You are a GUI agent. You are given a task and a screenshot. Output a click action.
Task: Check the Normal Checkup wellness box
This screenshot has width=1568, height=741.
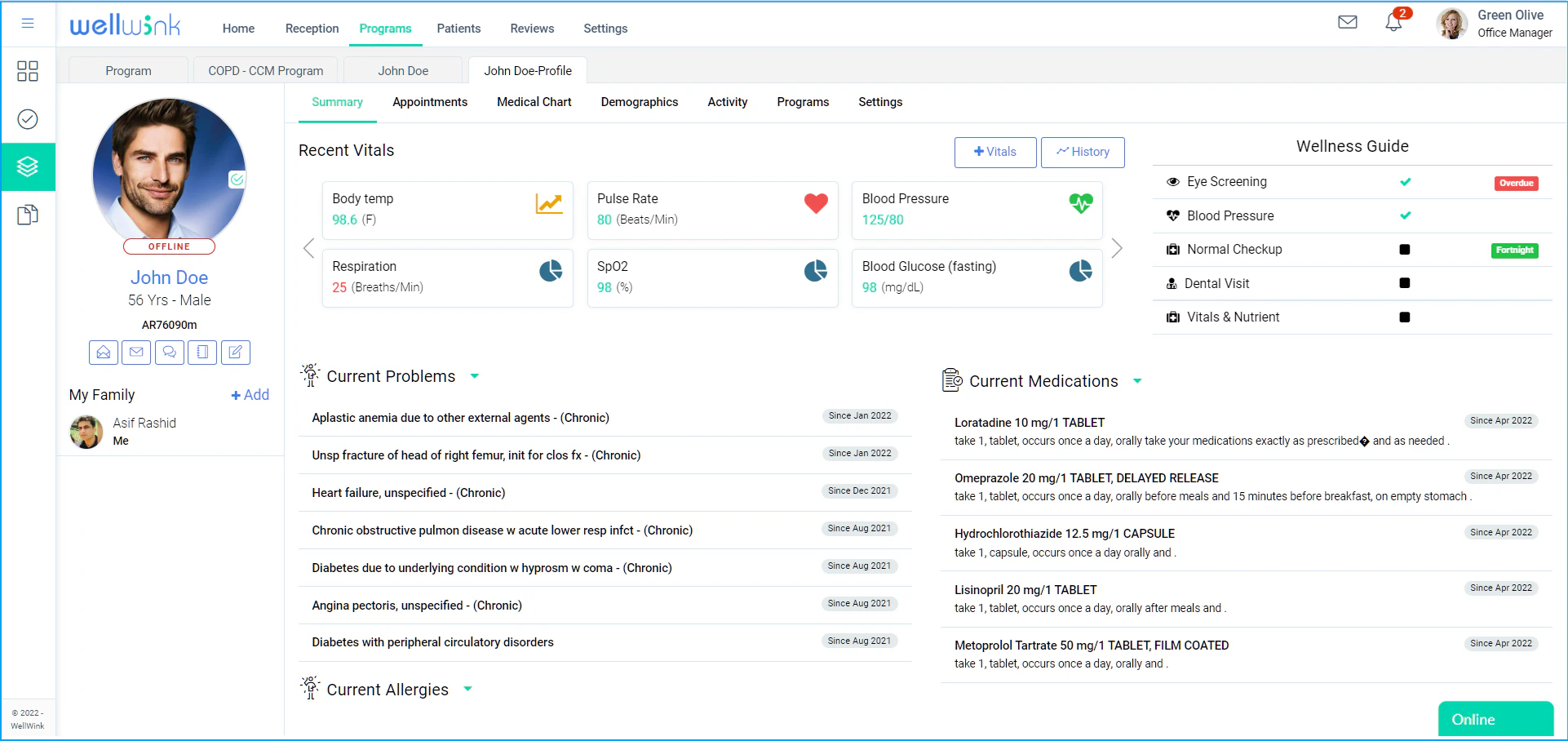coord(1405,249)
